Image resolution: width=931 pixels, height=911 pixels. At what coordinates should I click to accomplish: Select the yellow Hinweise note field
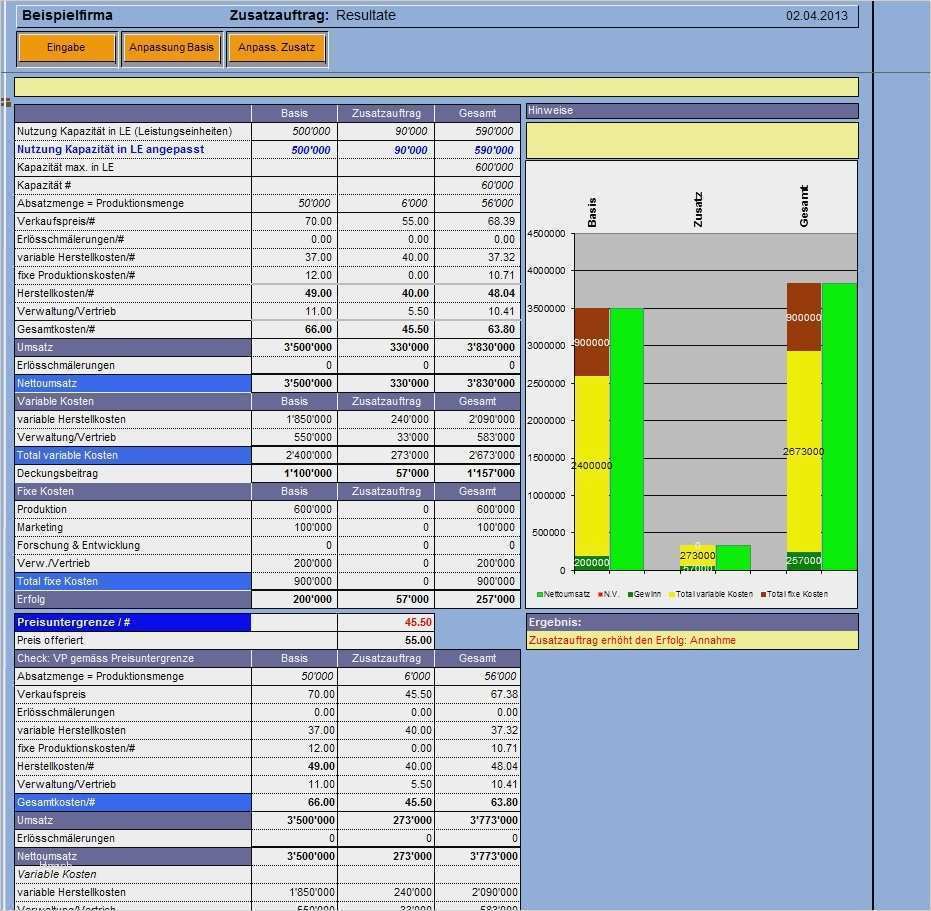(690, 140)
